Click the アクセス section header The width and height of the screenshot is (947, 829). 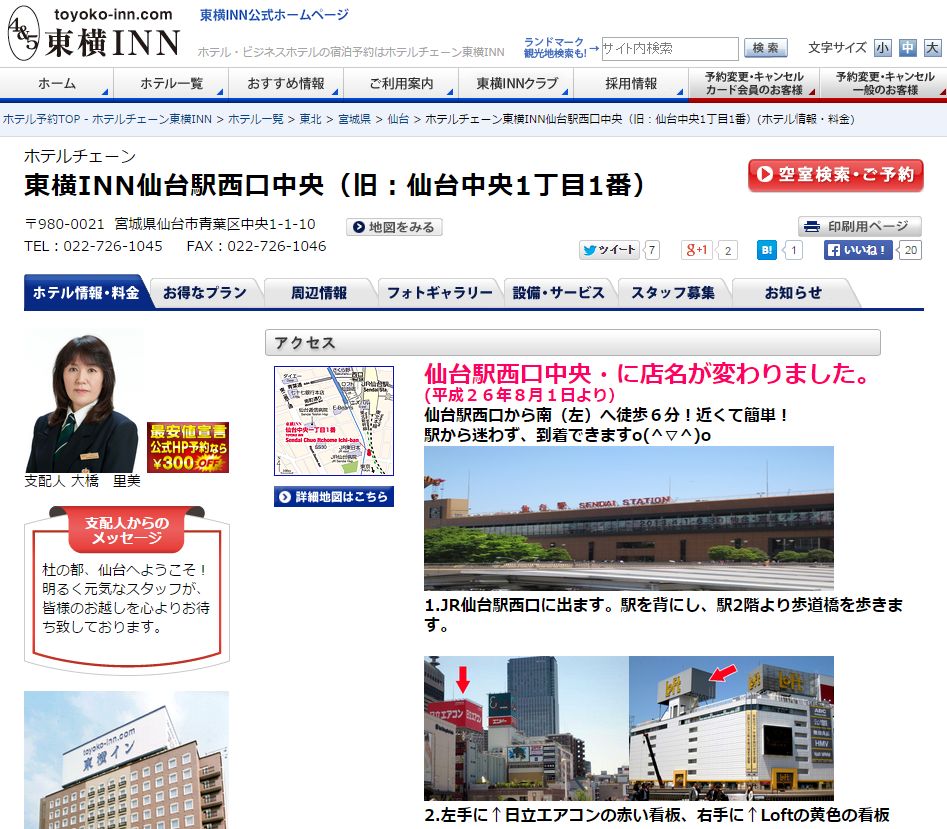pos(573,342)
